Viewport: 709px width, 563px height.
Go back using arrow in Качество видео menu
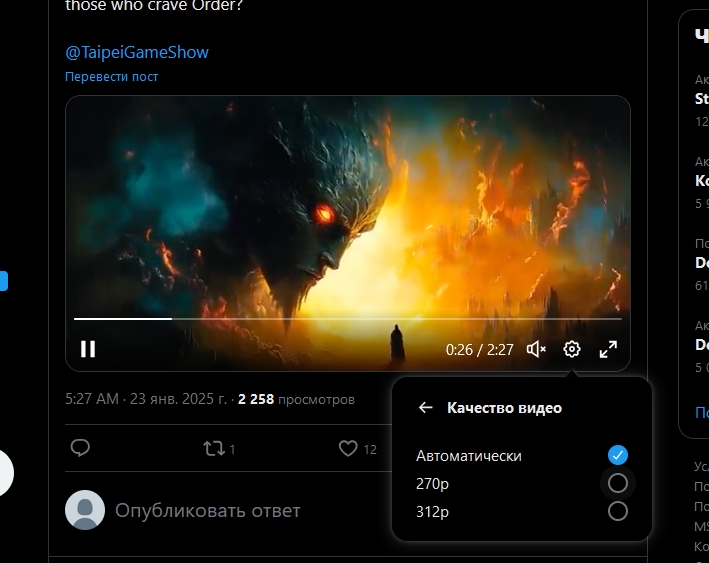pos(425,407)
